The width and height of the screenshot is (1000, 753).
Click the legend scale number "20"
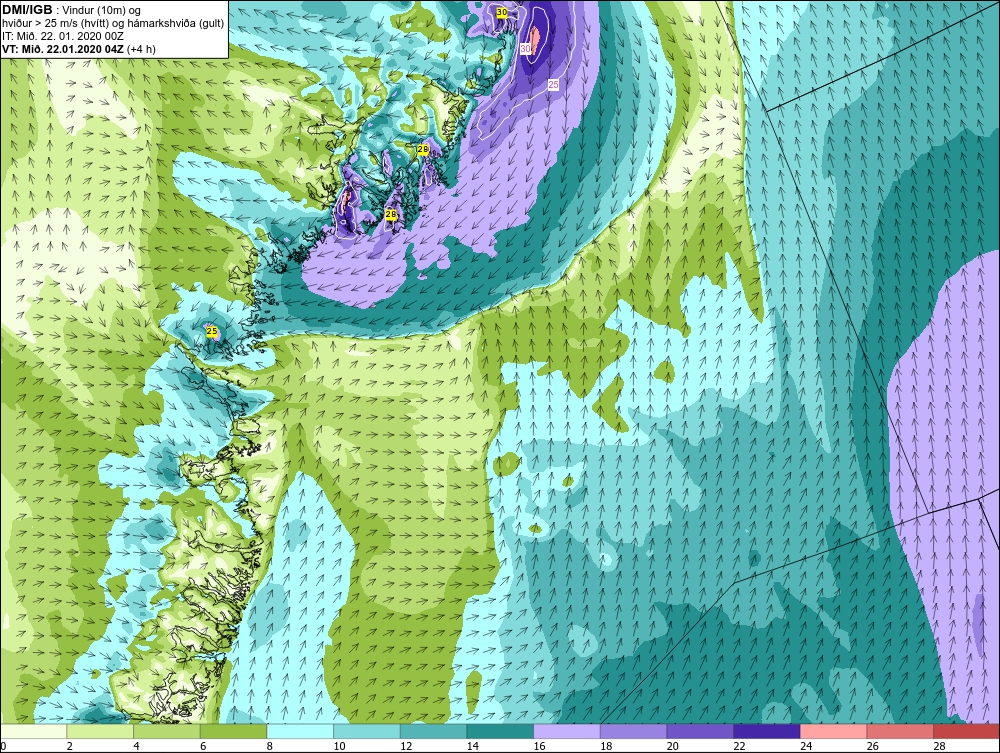point(672,746)
